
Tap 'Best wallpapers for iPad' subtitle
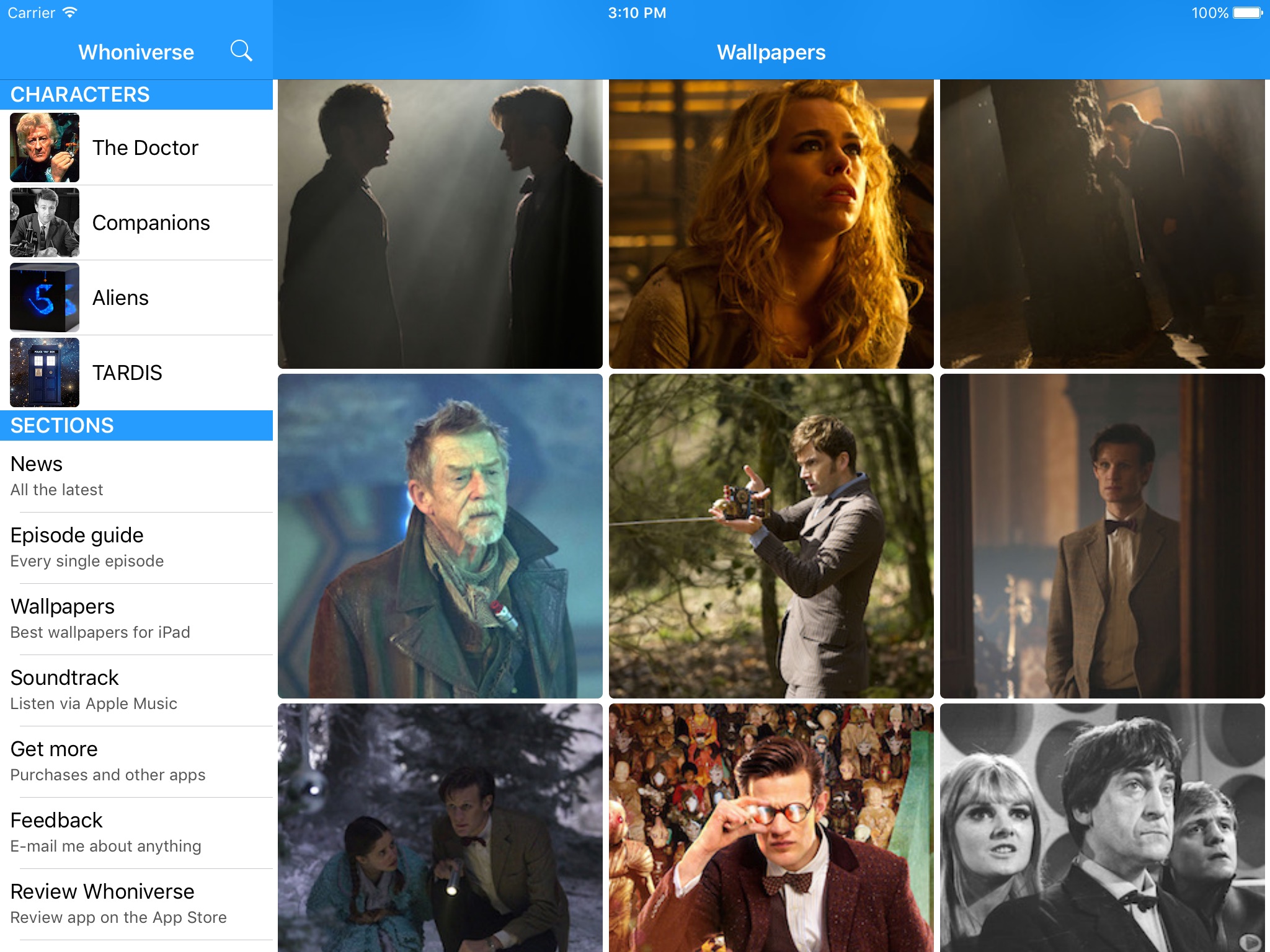(x=100, y=632)
